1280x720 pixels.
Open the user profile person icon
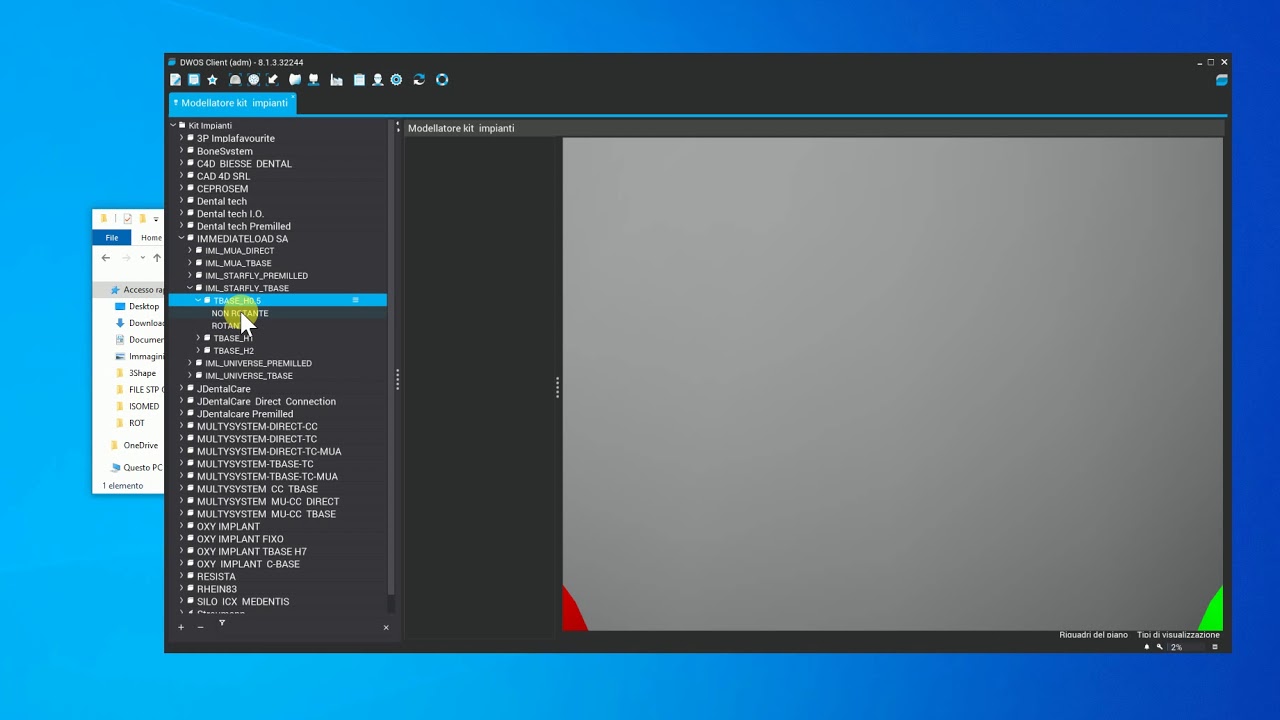click(377, 80)
